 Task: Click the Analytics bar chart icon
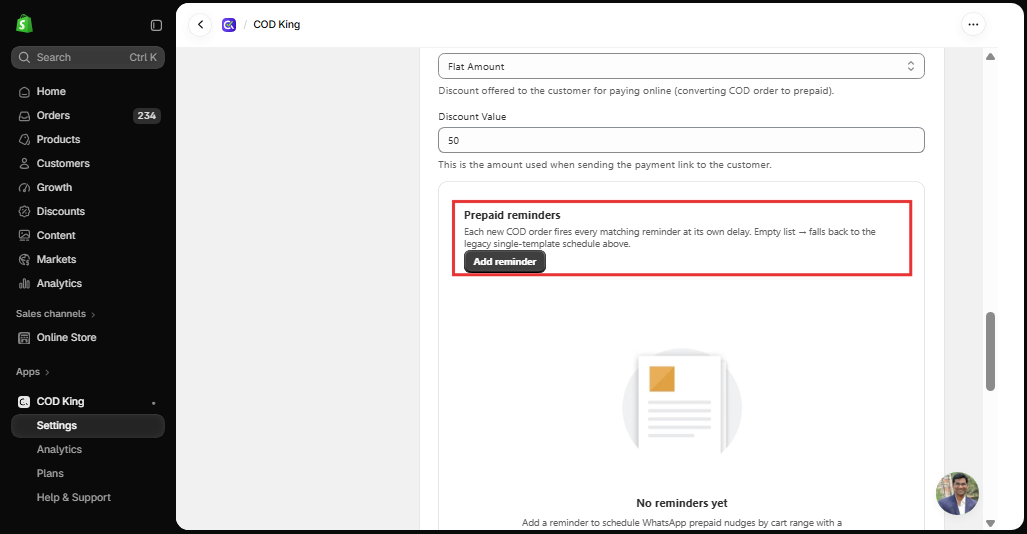[x=24, y=284]
